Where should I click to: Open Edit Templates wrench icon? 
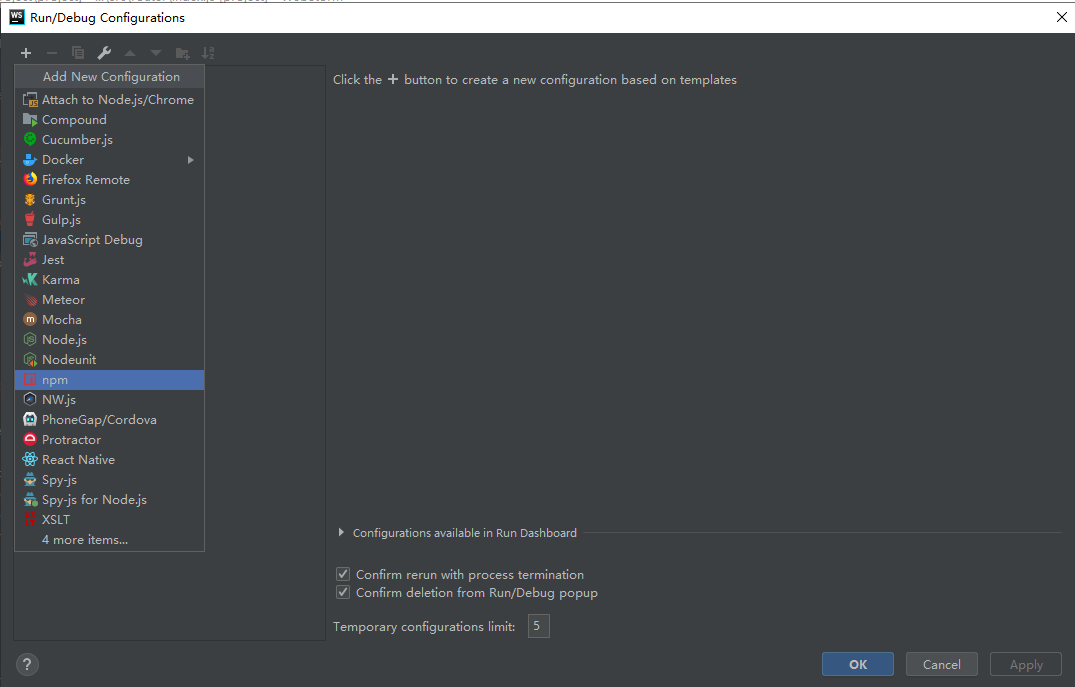[x=104, y=53]
